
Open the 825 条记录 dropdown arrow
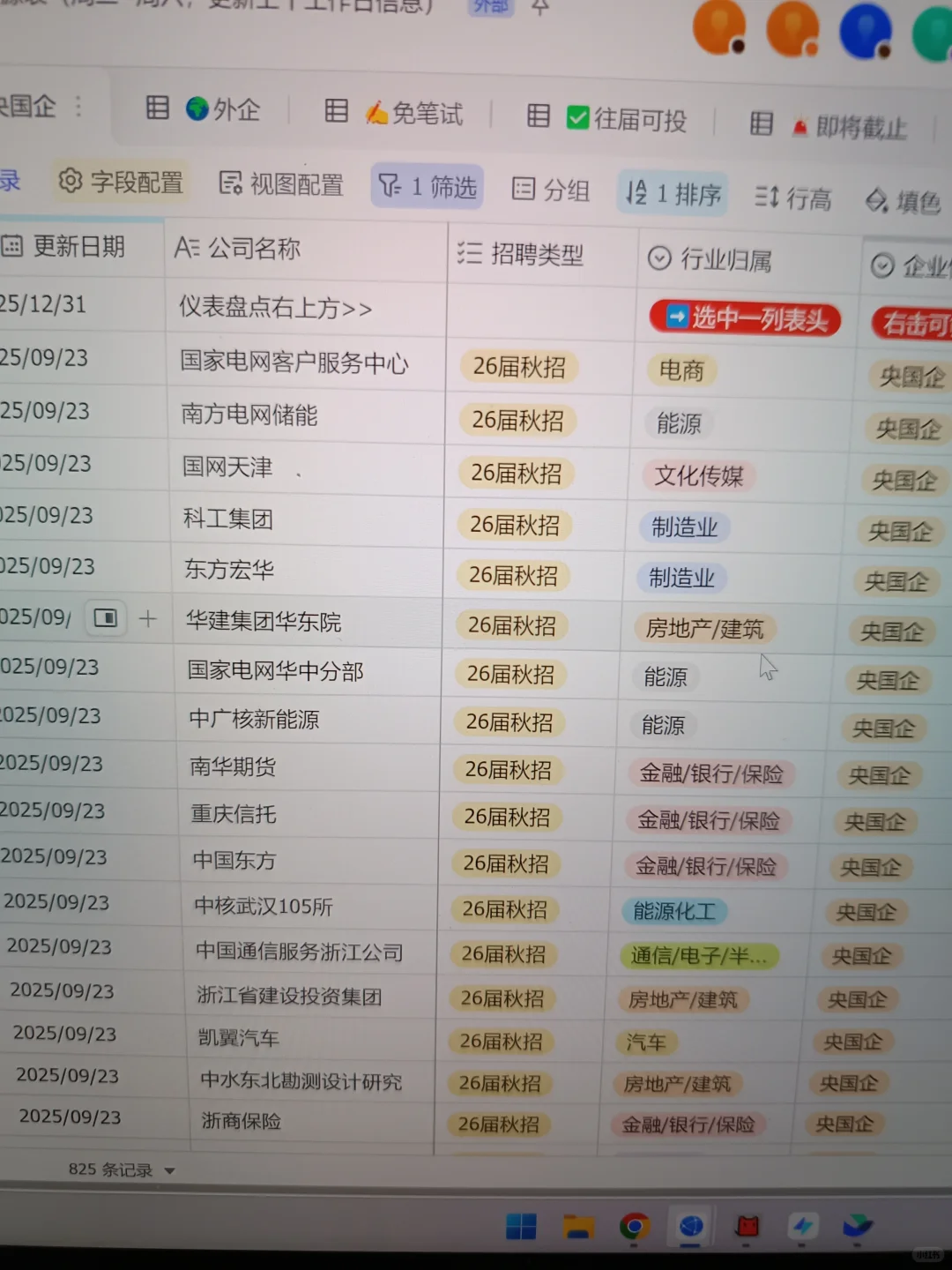[170, 1171]
